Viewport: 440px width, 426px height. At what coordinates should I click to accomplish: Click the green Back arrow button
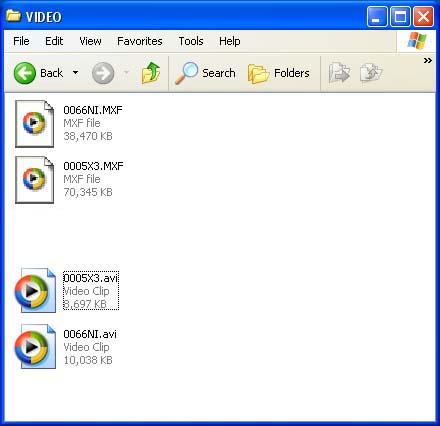click(x=25, y=73)
